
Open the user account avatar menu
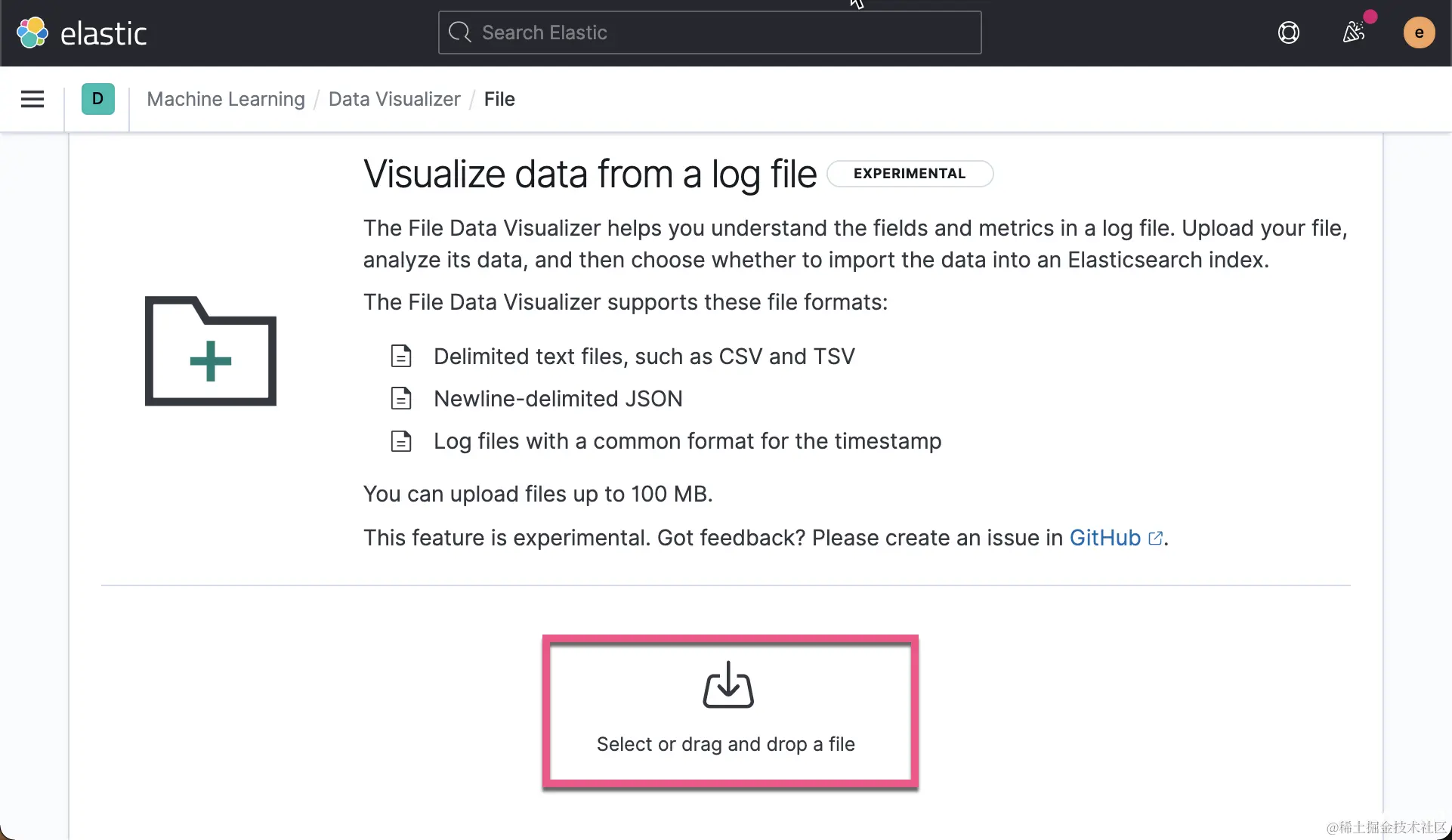point(1419,32)
